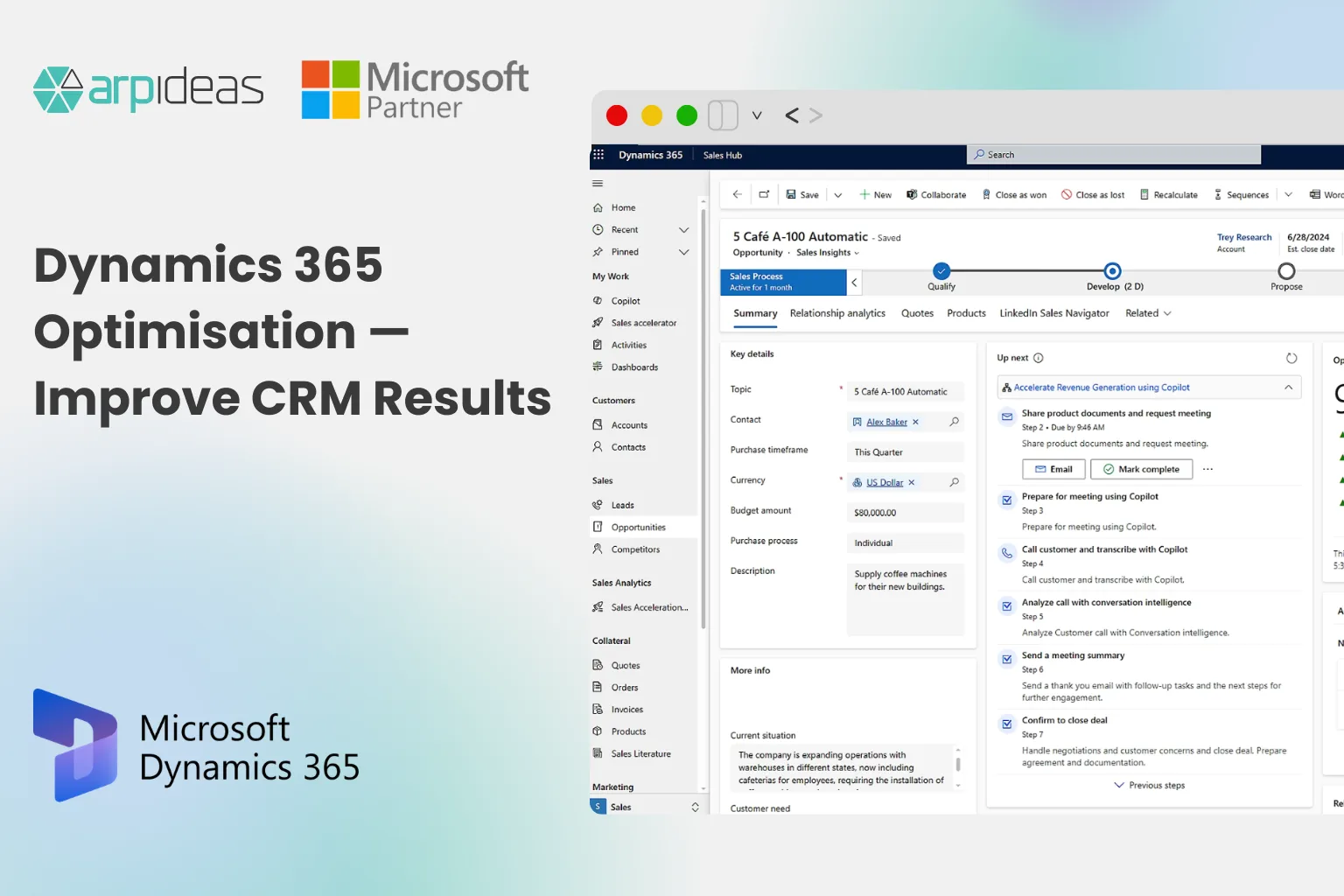Show Previous steps
1344x896 pixels.
[x=1149, y=786]
